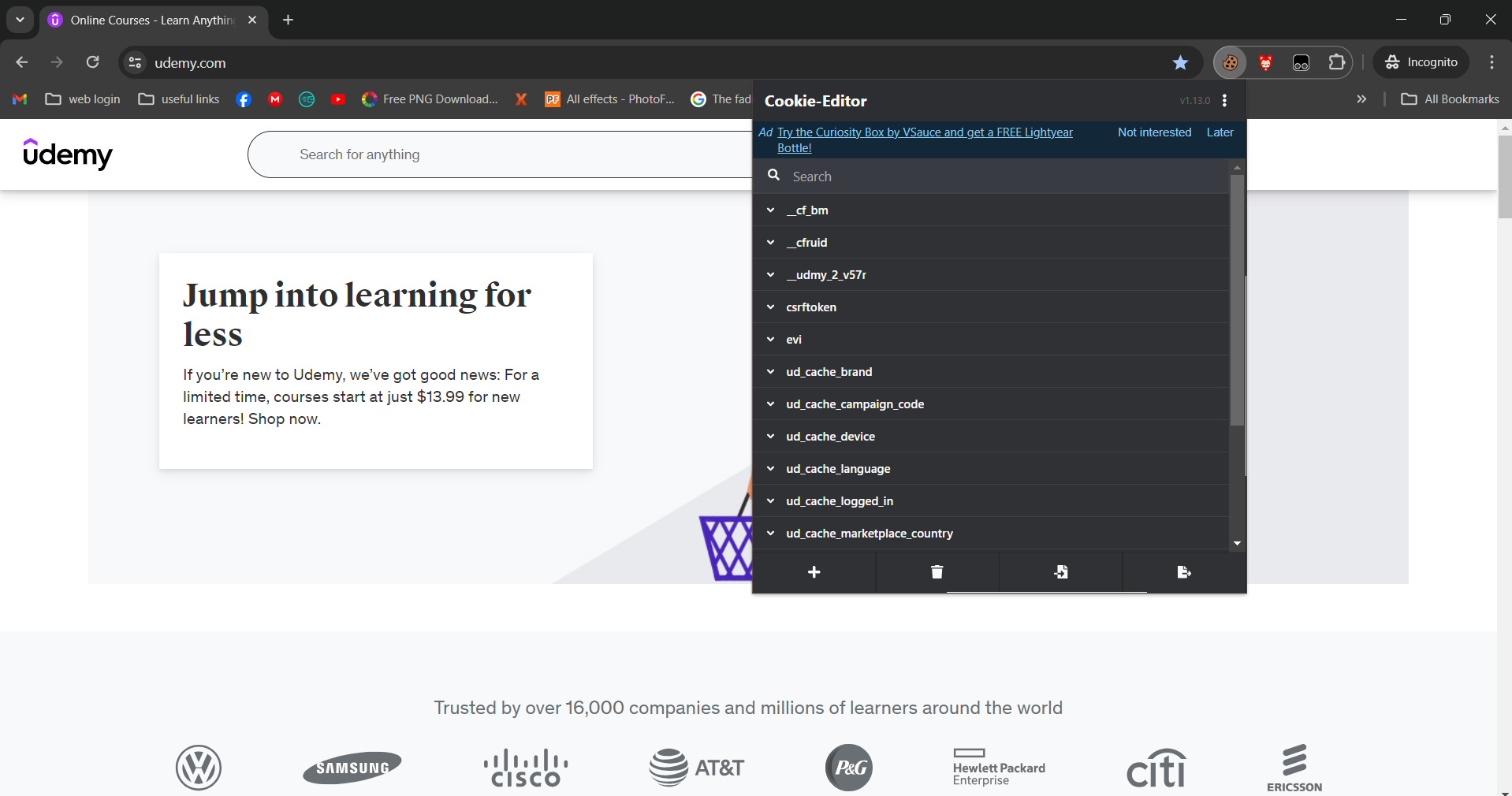The width and height of the screenshot is (1512, 796).
Task: Click the Udemy page vertical scrollbar thumb
Action: point(1505,177)
